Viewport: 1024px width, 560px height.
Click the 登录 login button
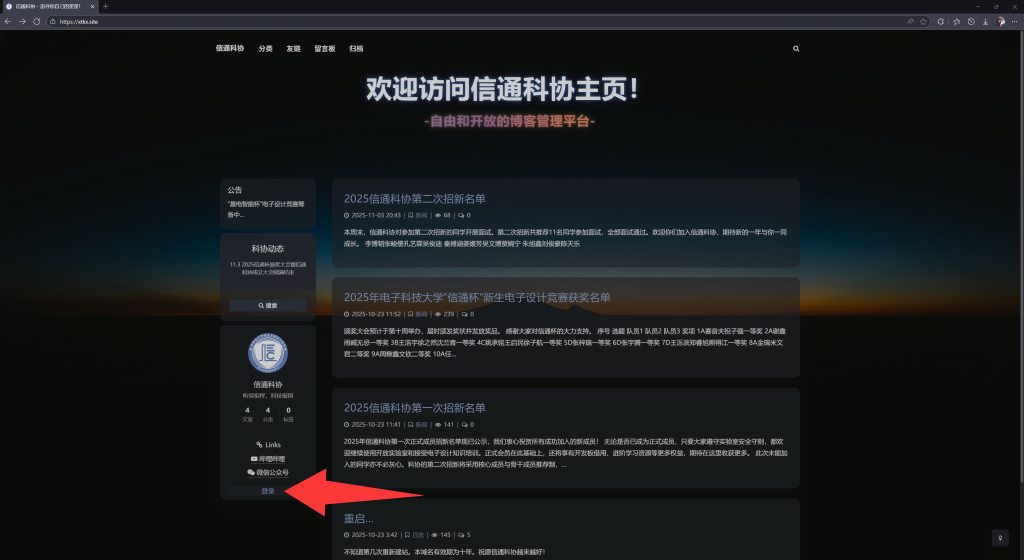[x=267, y=491]
